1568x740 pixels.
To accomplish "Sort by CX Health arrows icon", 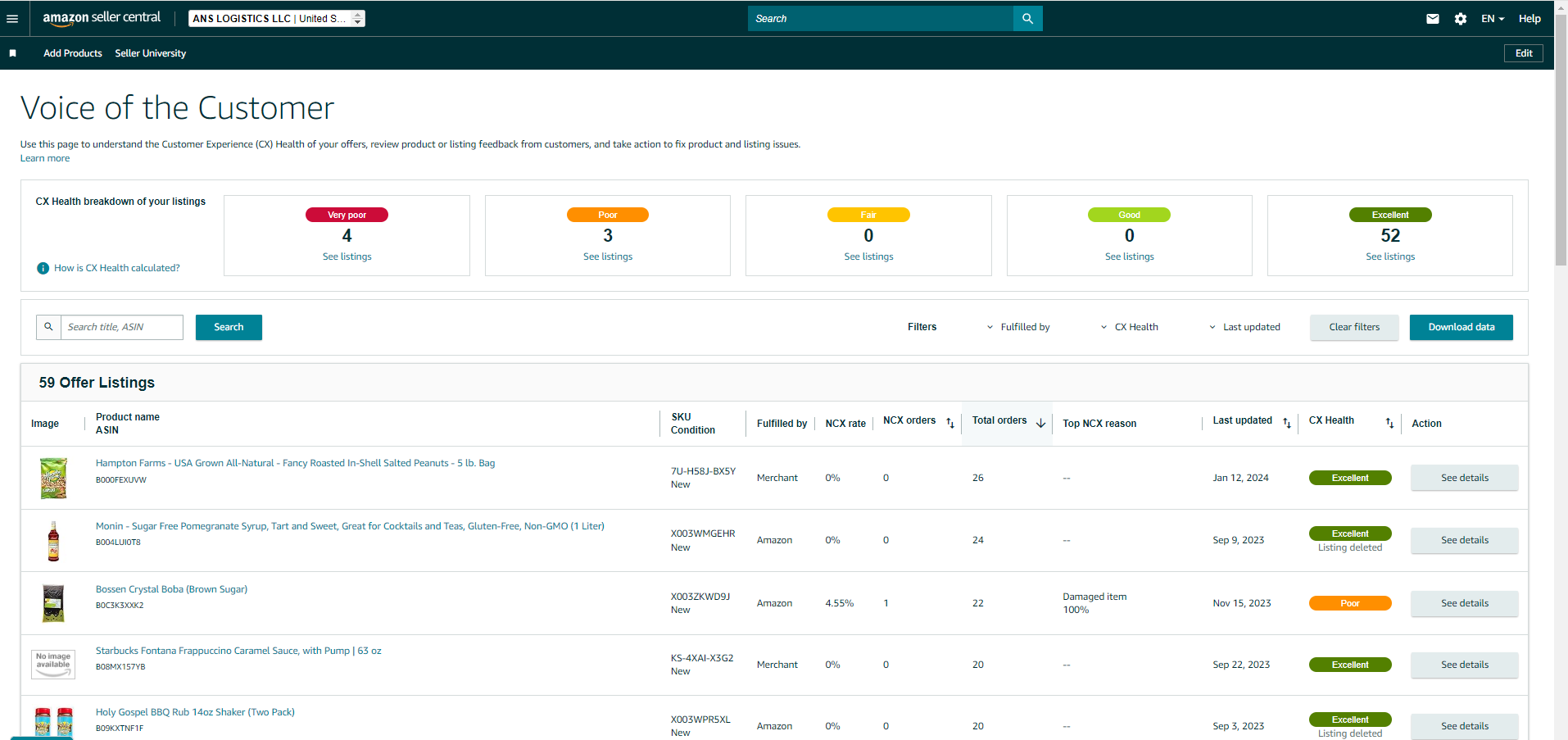I will [x=1389, y=423].
